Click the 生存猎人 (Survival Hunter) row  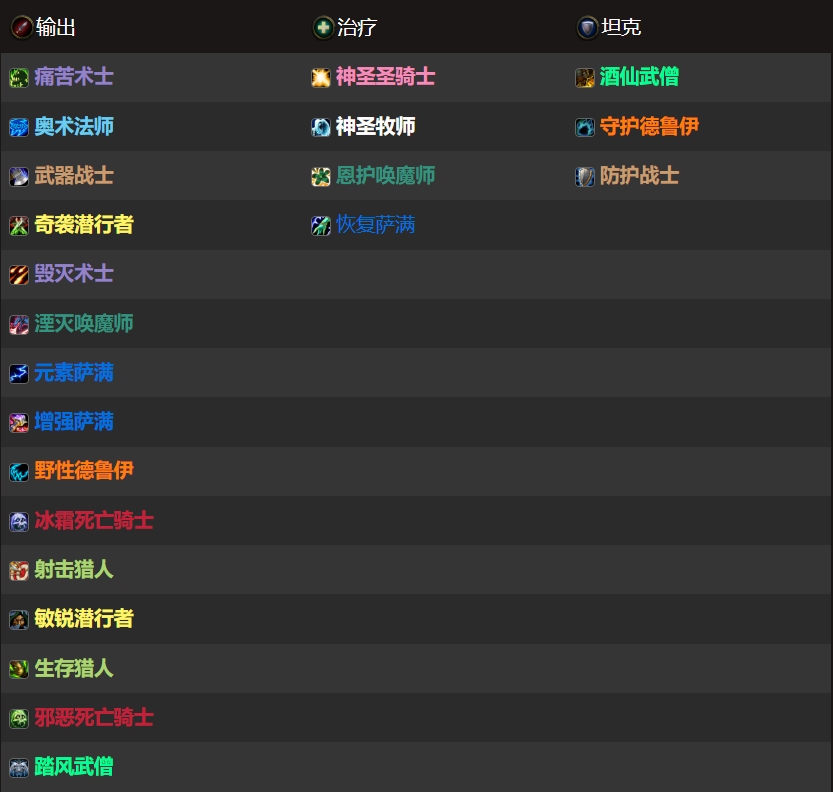coord(63,668)
